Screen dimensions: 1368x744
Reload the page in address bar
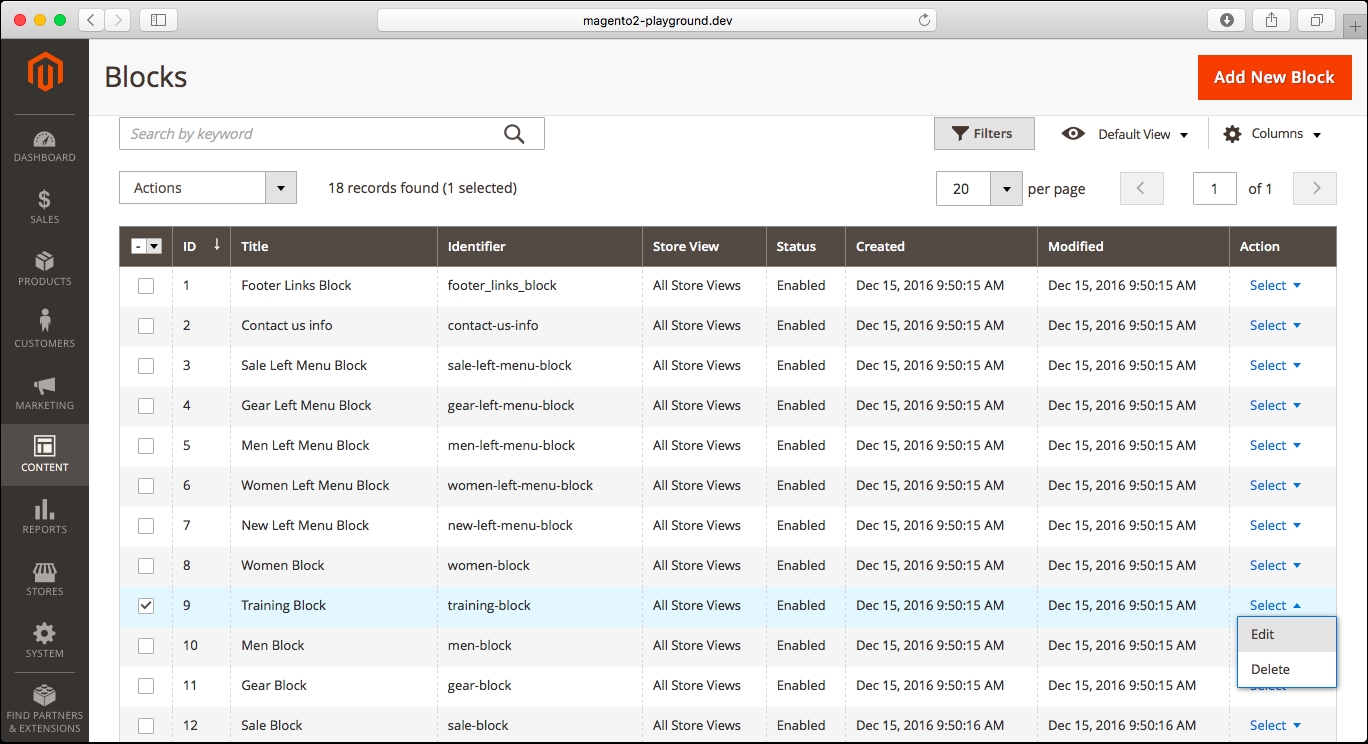(924, 20)
